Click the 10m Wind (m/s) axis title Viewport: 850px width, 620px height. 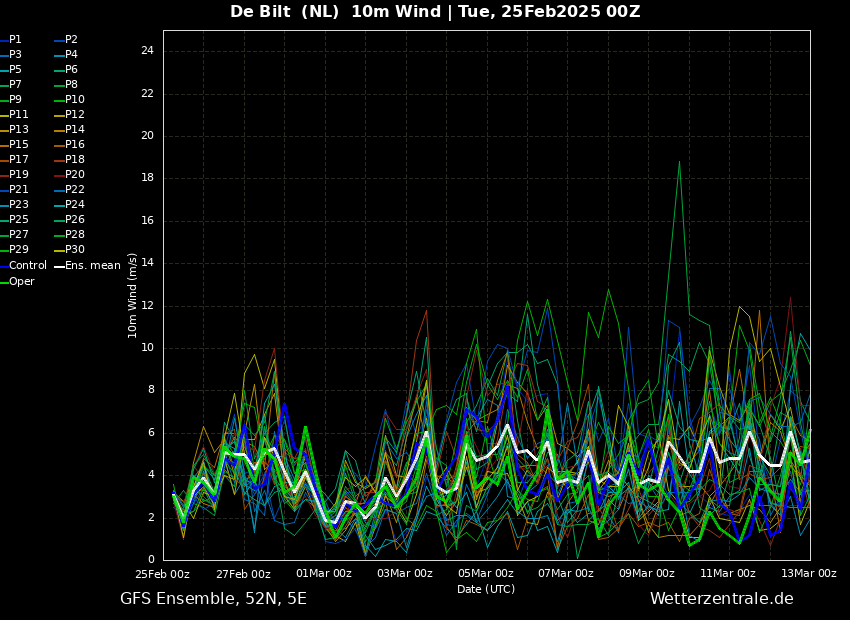132,295
